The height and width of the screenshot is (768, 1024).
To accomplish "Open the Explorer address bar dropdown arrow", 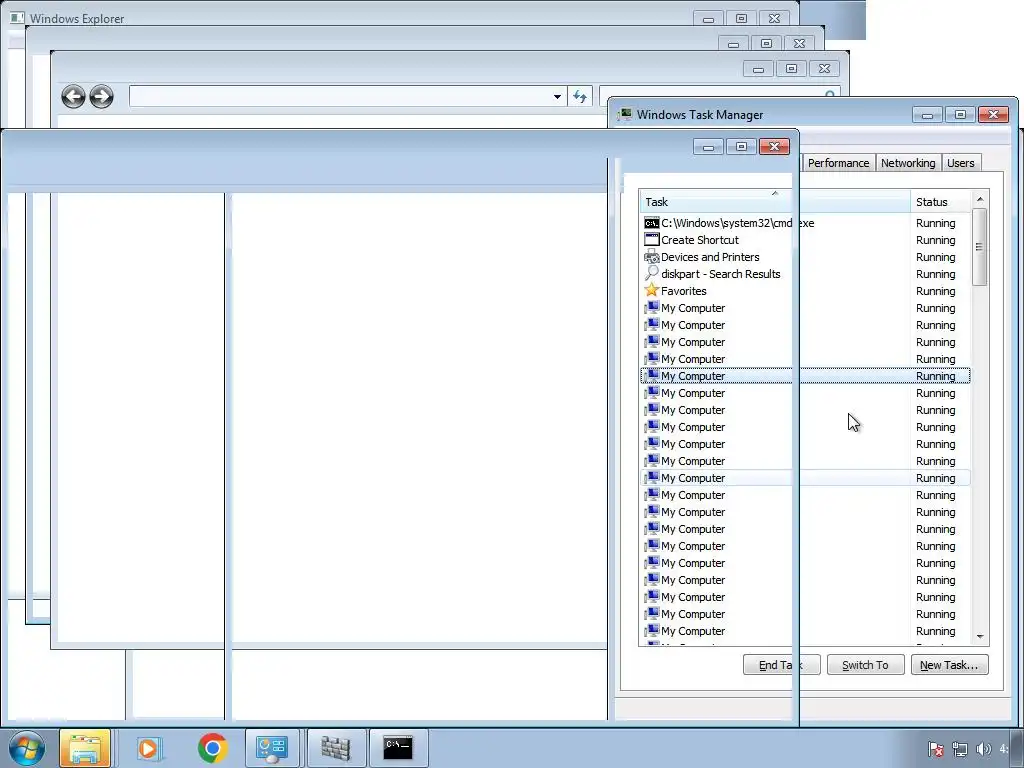I will [557, 97].
